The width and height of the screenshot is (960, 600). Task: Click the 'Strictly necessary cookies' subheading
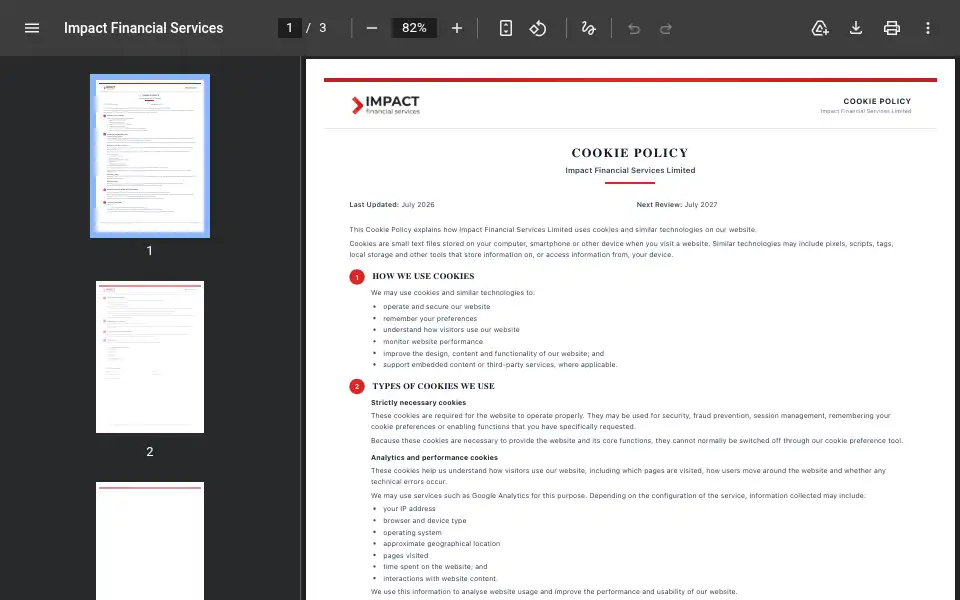[418, 402]
